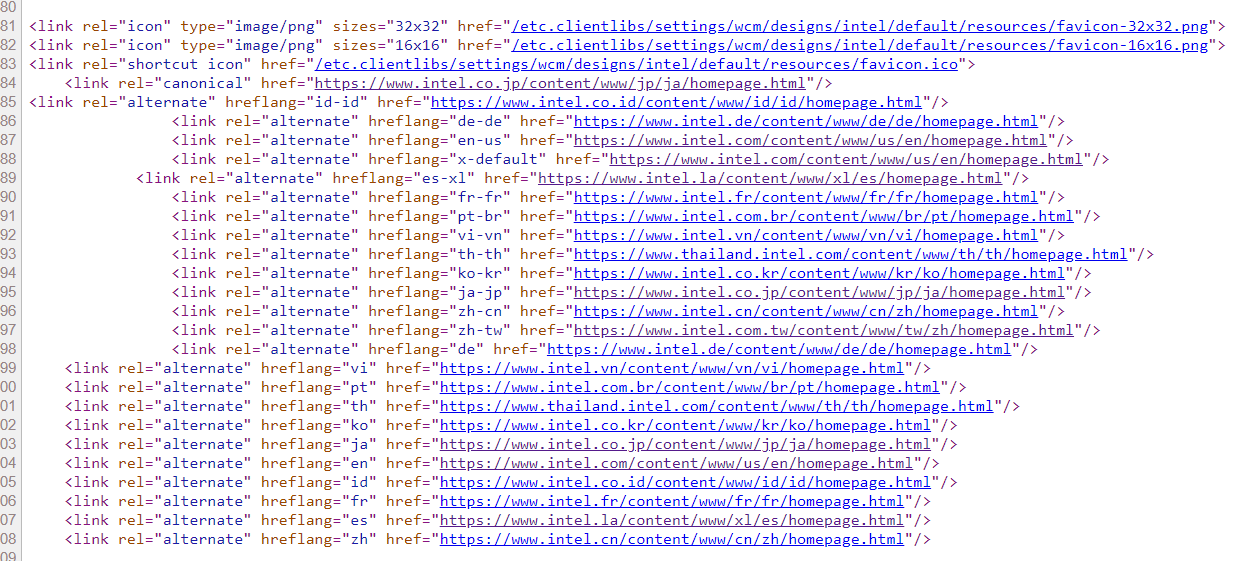The width and height of the screenshot is (1236, 561).
Task: Click line number 80 in the gutter
Action: (x=8, y=7)
